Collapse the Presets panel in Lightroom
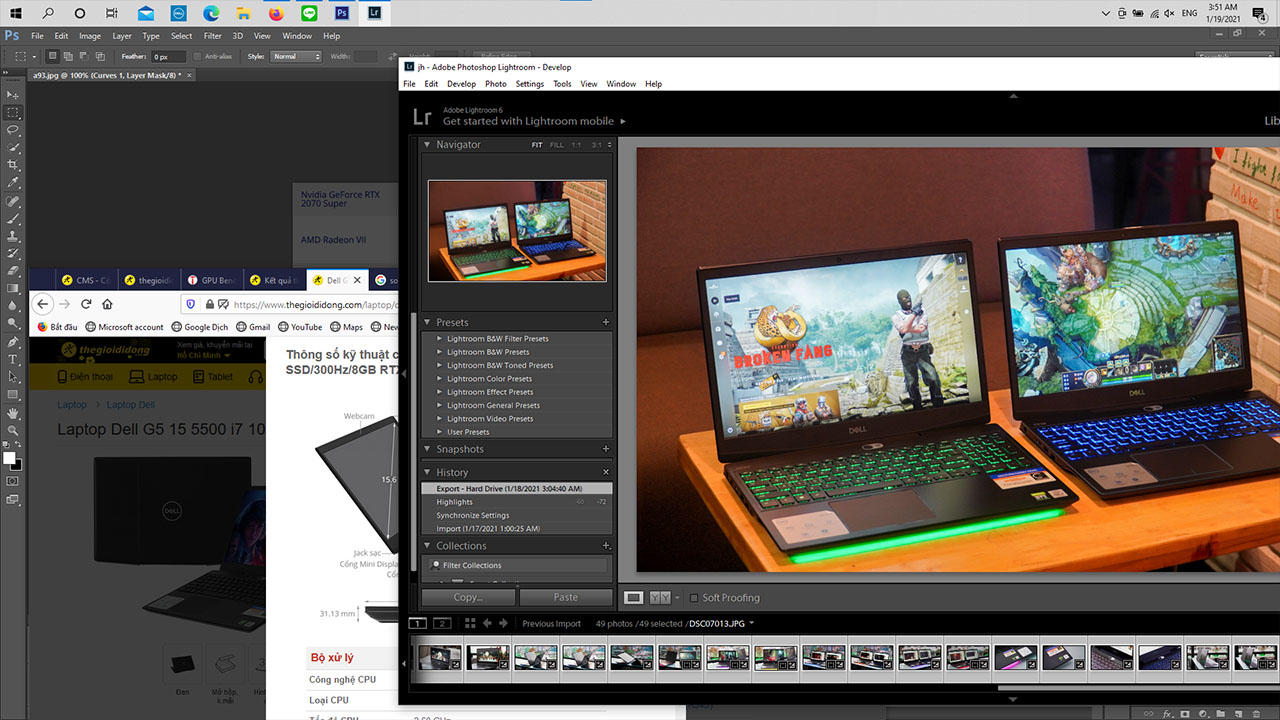 [427, 323]
